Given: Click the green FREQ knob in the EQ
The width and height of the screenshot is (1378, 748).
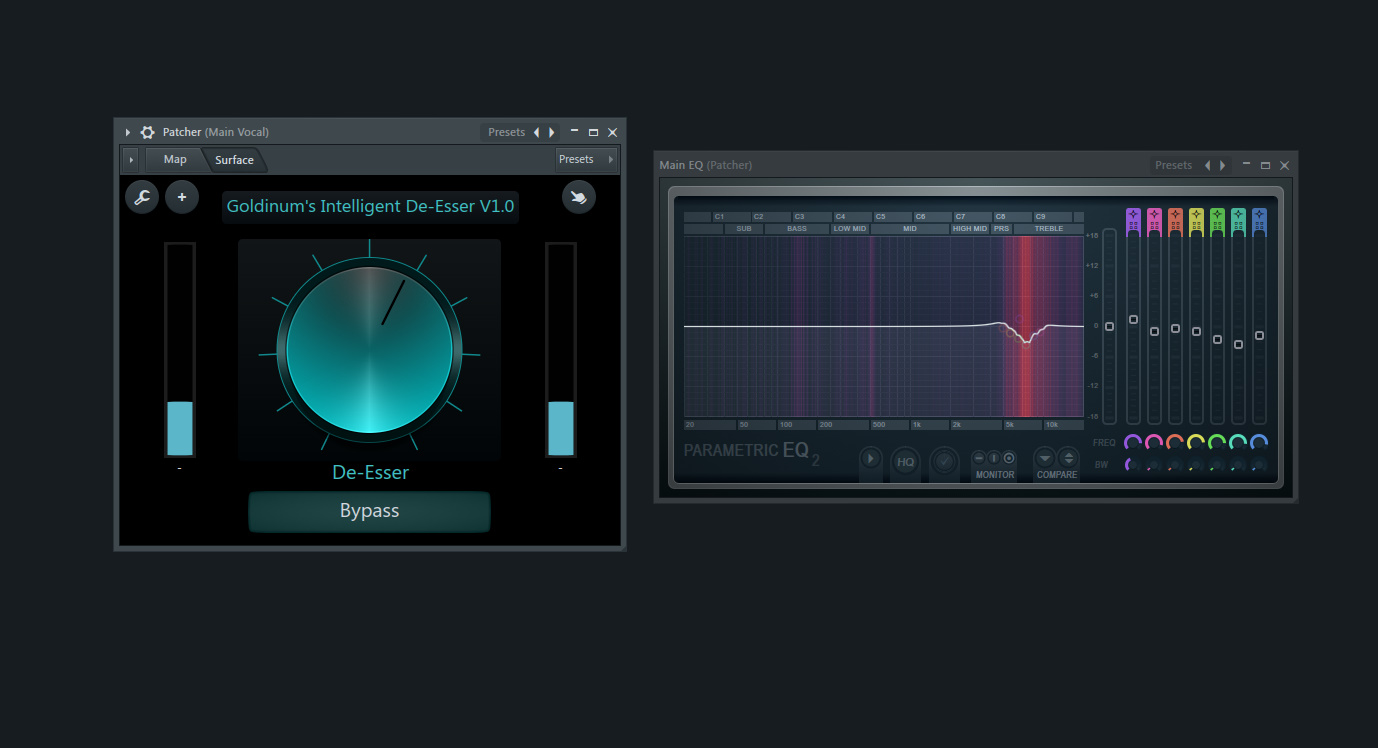Looking at the screenshot, I should 1217,442.
